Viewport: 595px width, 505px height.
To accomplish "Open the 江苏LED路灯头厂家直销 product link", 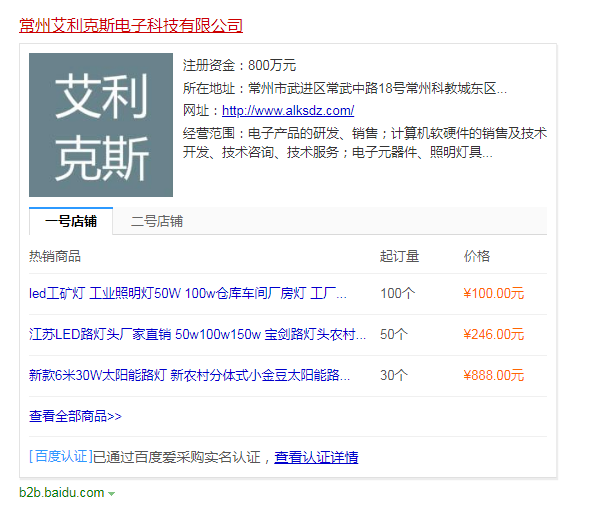I will pos(197,334).
